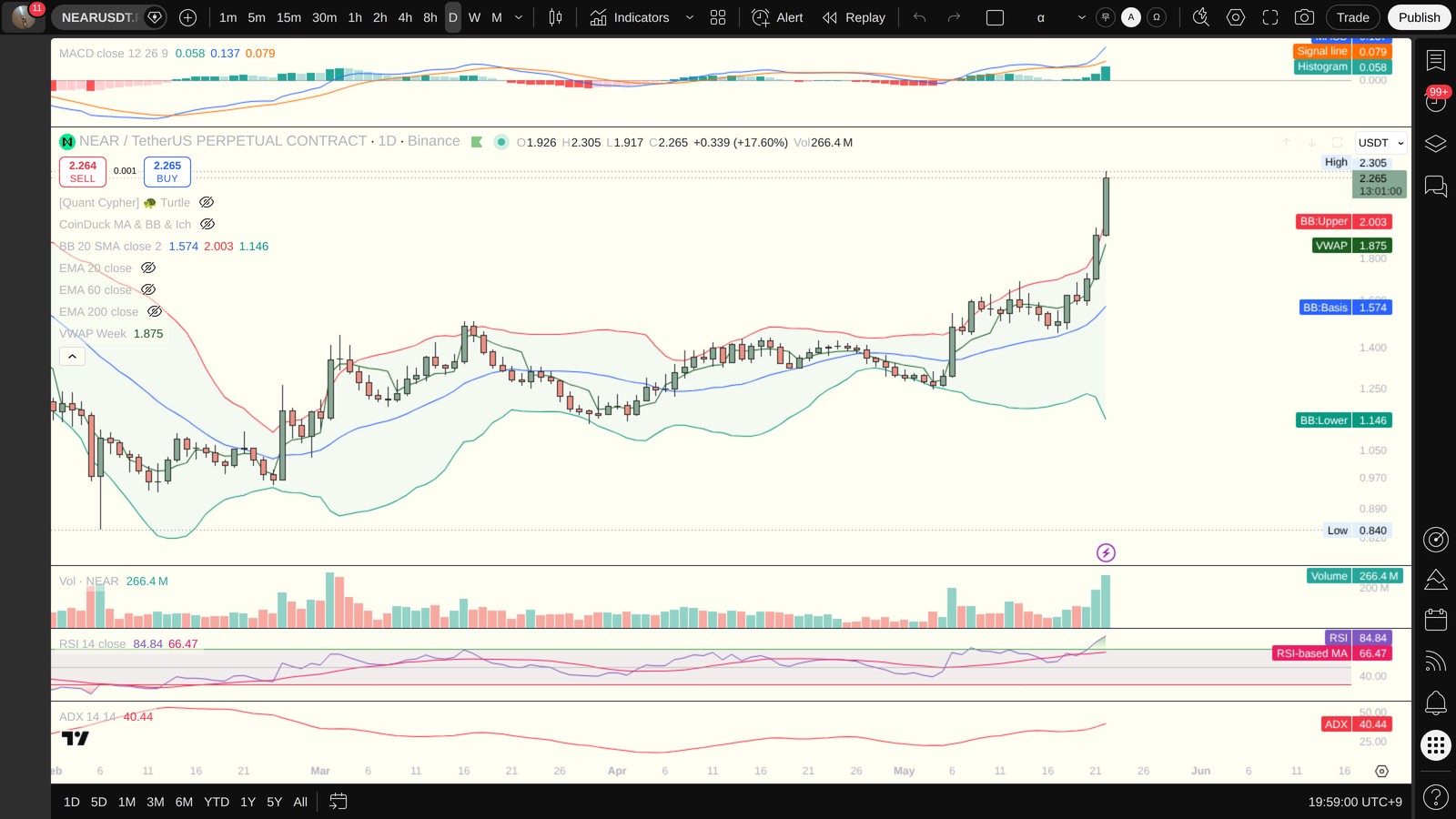The width and height of the screenshot is (1456, 819).
Task: Open the target circle icon in sidebar
Action: [x=1435, y=540]
